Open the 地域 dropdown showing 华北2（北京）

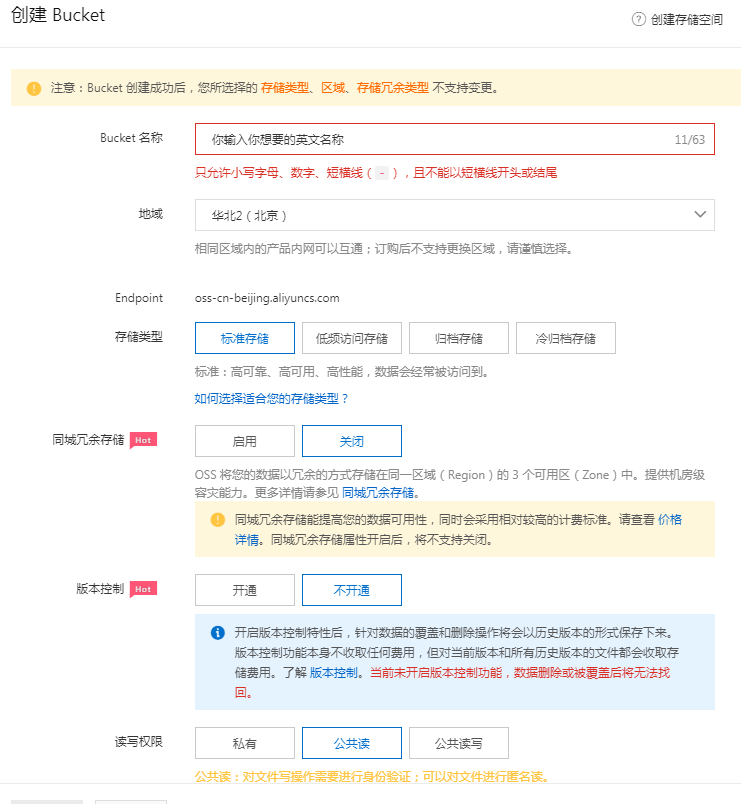[454, 215]
